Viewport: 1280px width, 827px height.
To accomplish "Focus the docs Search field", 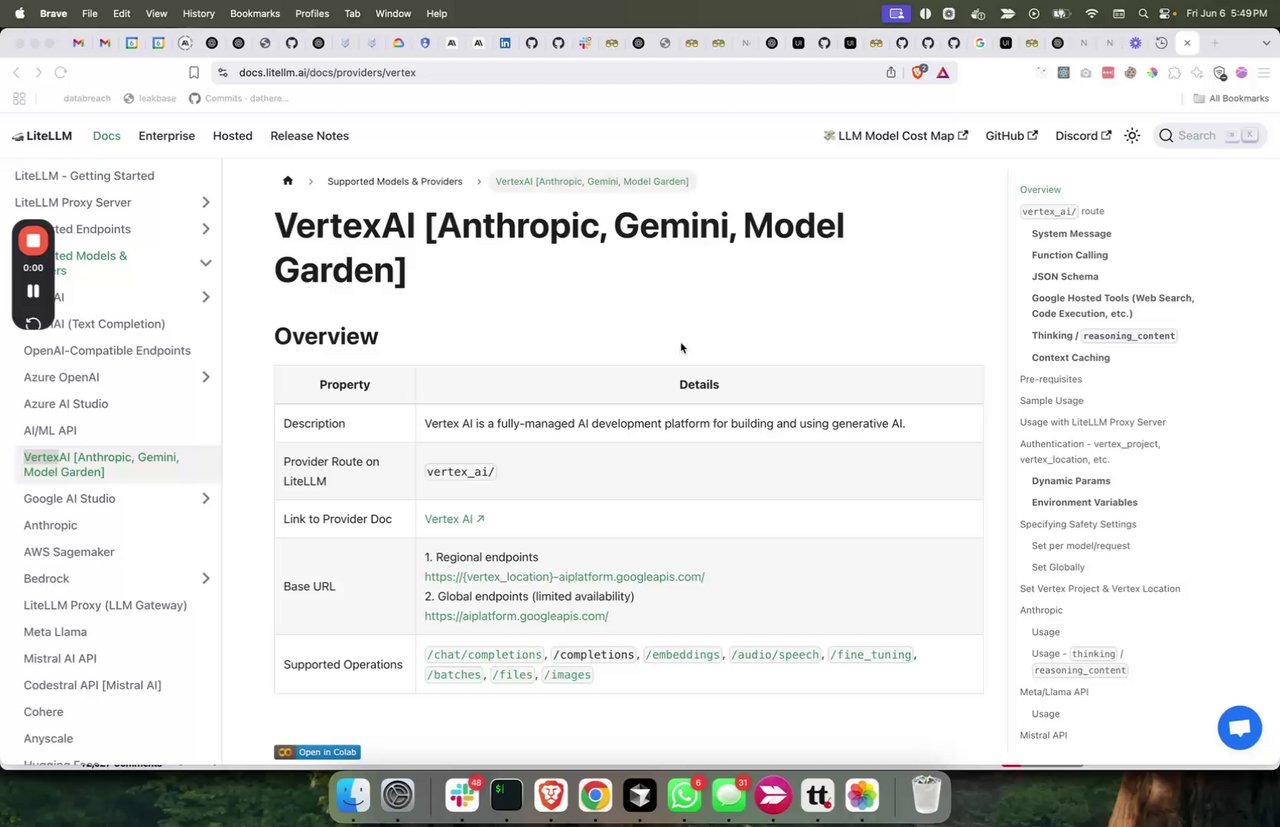I will click(x=1208, y=136).
